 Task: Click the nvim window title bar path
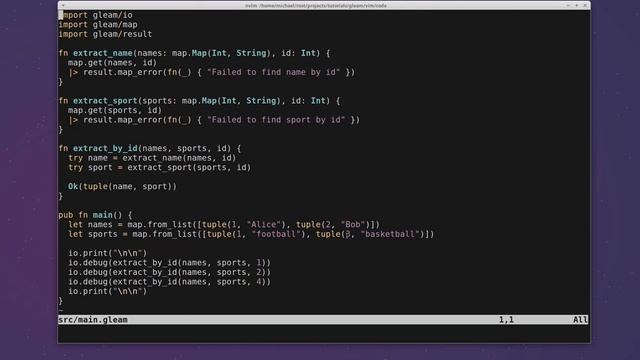pos(316,5)
